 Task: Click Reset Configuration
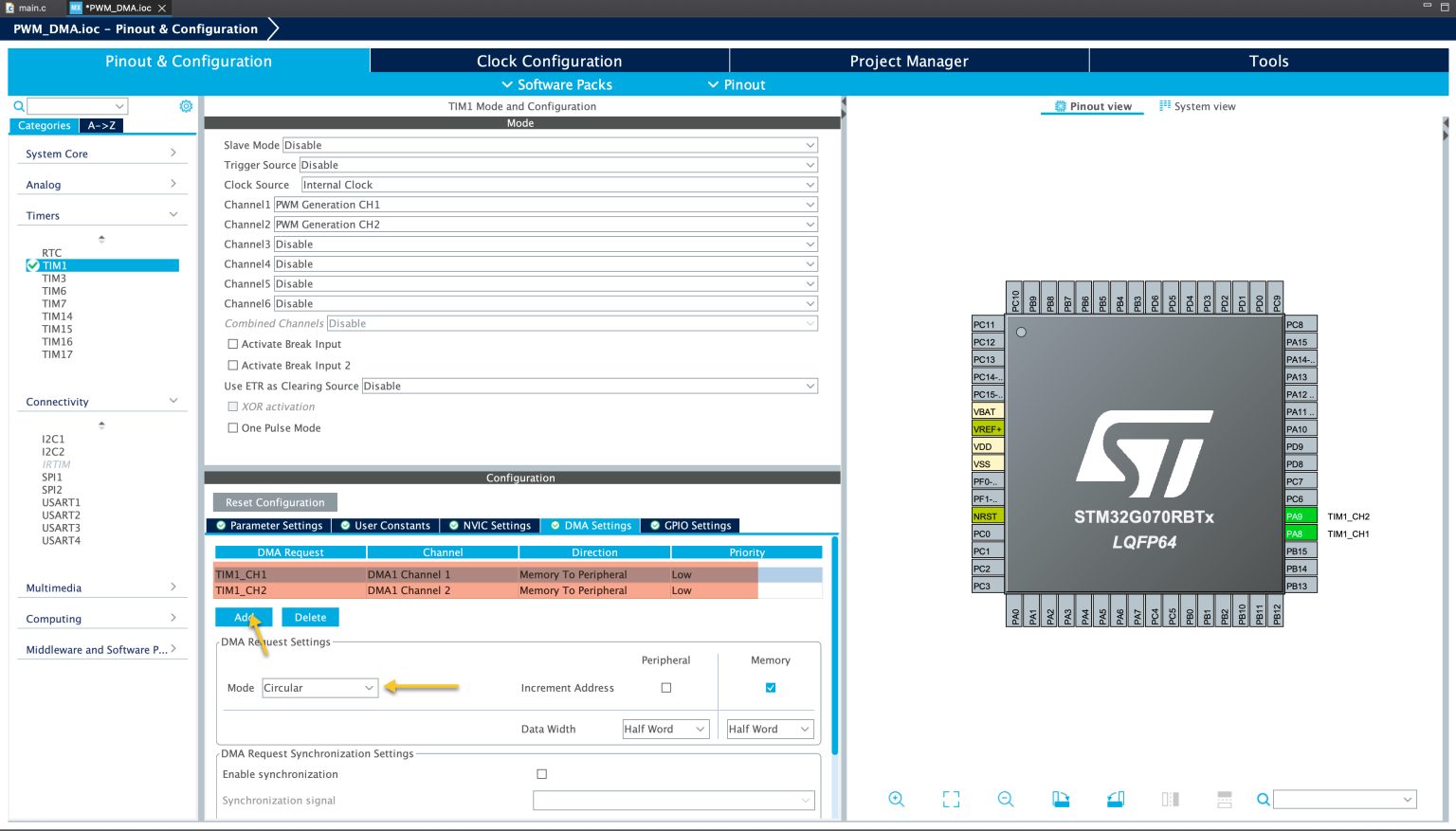pos(275,501)
